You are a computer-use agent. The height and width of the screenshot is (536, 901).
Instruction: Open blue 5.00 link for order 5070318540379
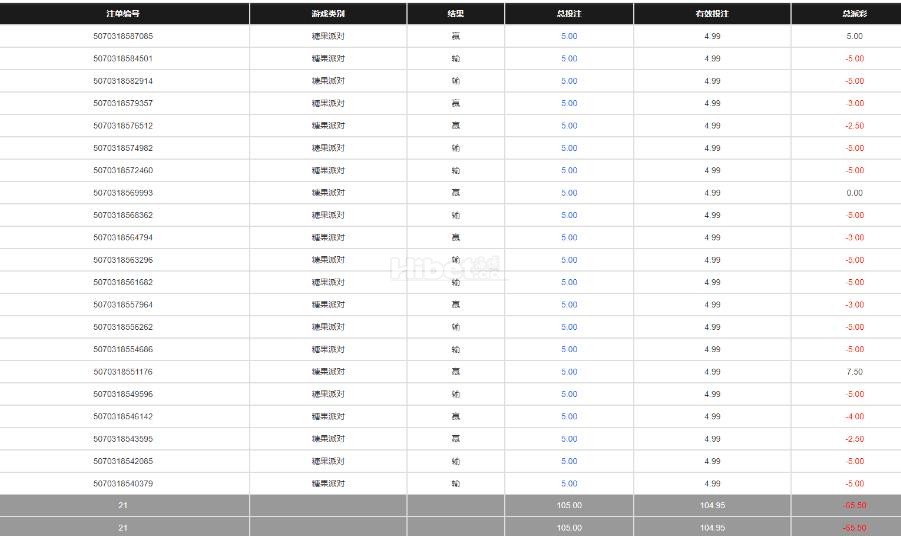point(569,484)
